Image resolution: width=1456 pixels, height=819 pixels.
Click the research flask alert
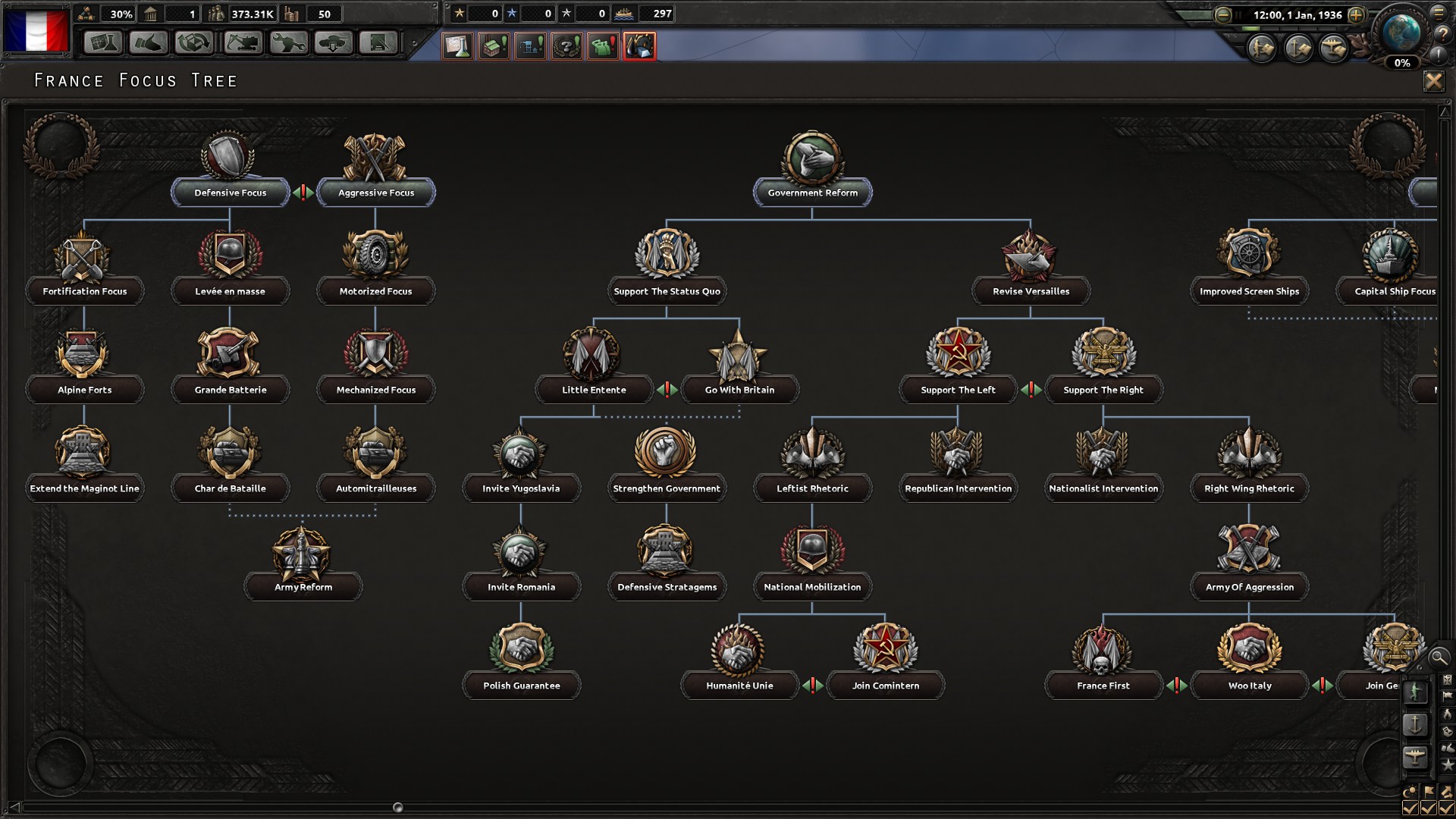(458, 45)
